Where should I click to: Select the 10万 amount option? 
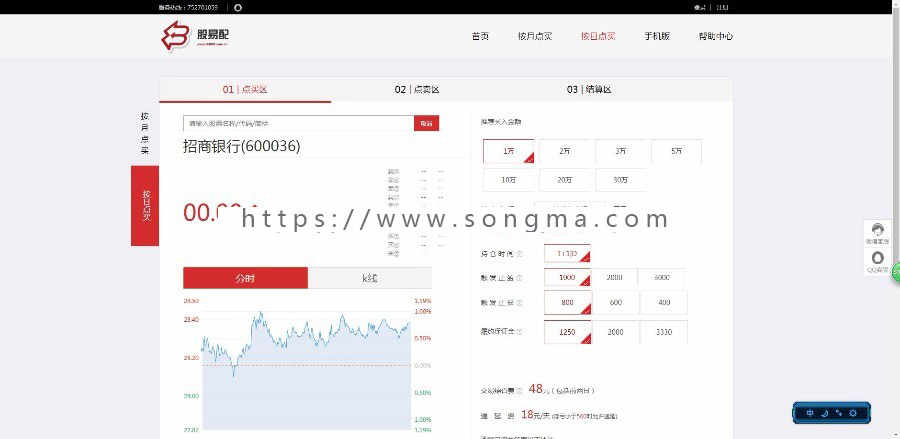click(509, 180)
